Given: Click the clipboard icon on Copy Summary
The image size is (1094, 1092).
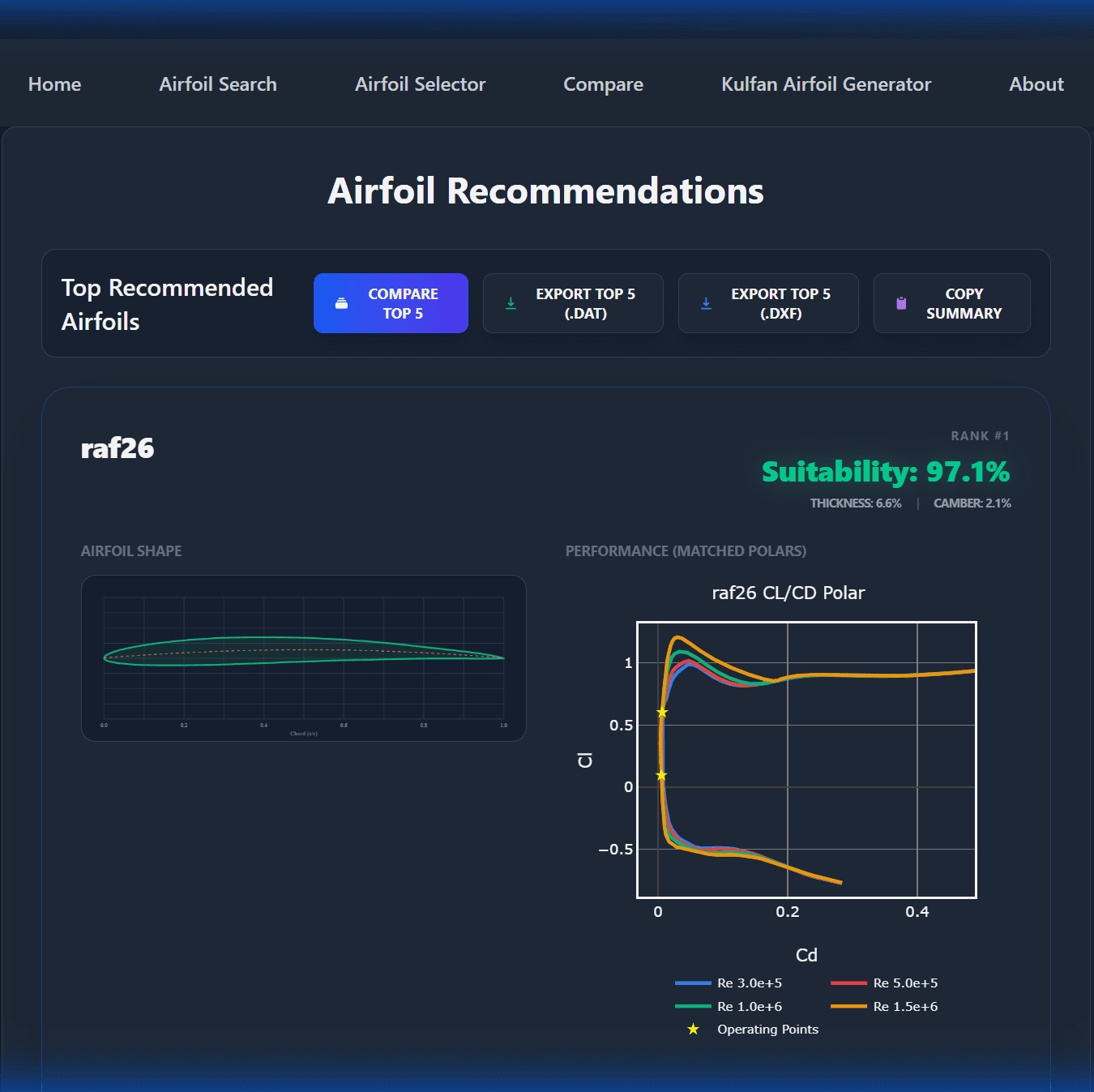Looking at the screenshot, I should pos(900,302).
